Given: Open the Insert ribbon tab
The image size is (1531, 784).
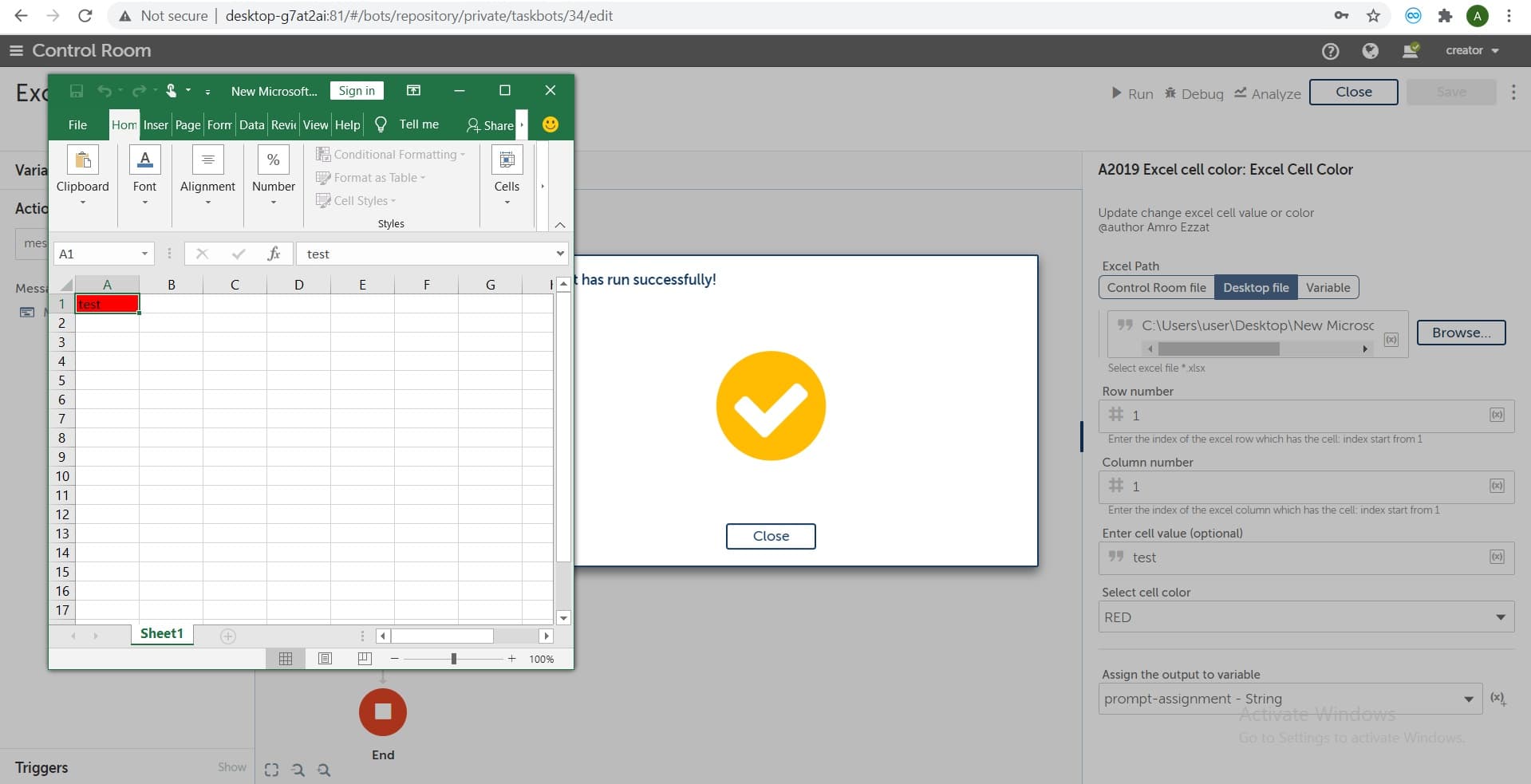Looking at the screenshot, I should click(156, 125).
